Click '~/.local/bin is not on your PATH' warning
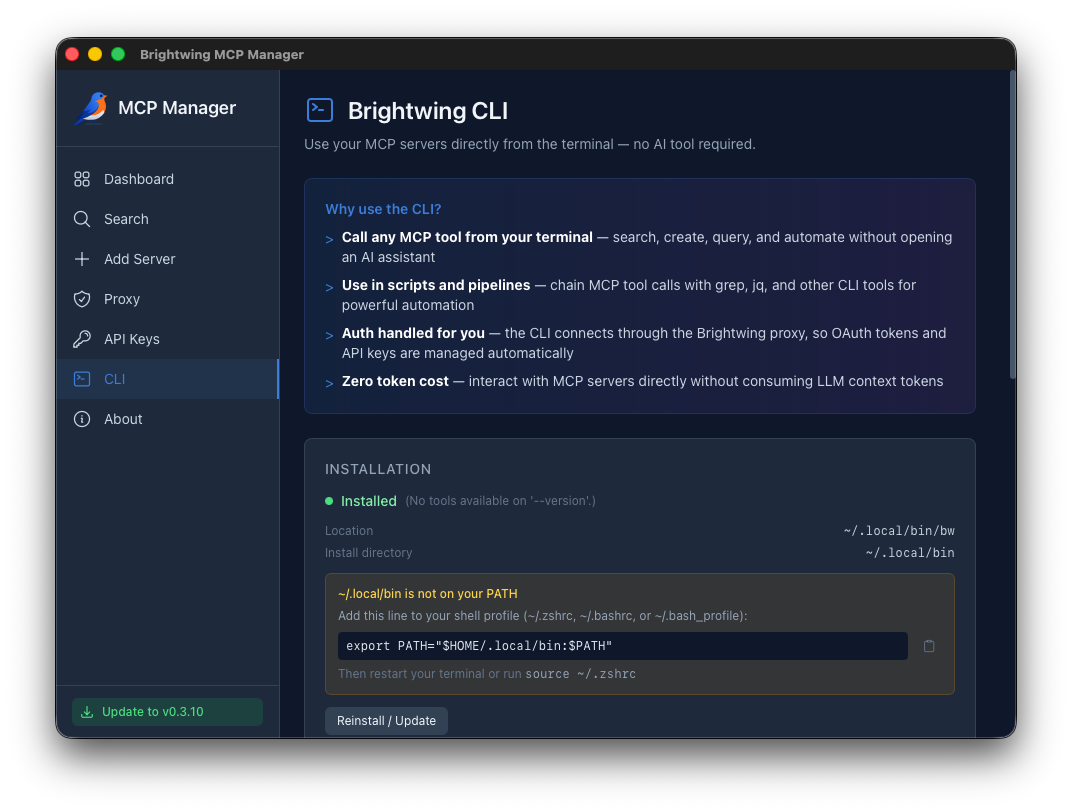 (427, 594)
